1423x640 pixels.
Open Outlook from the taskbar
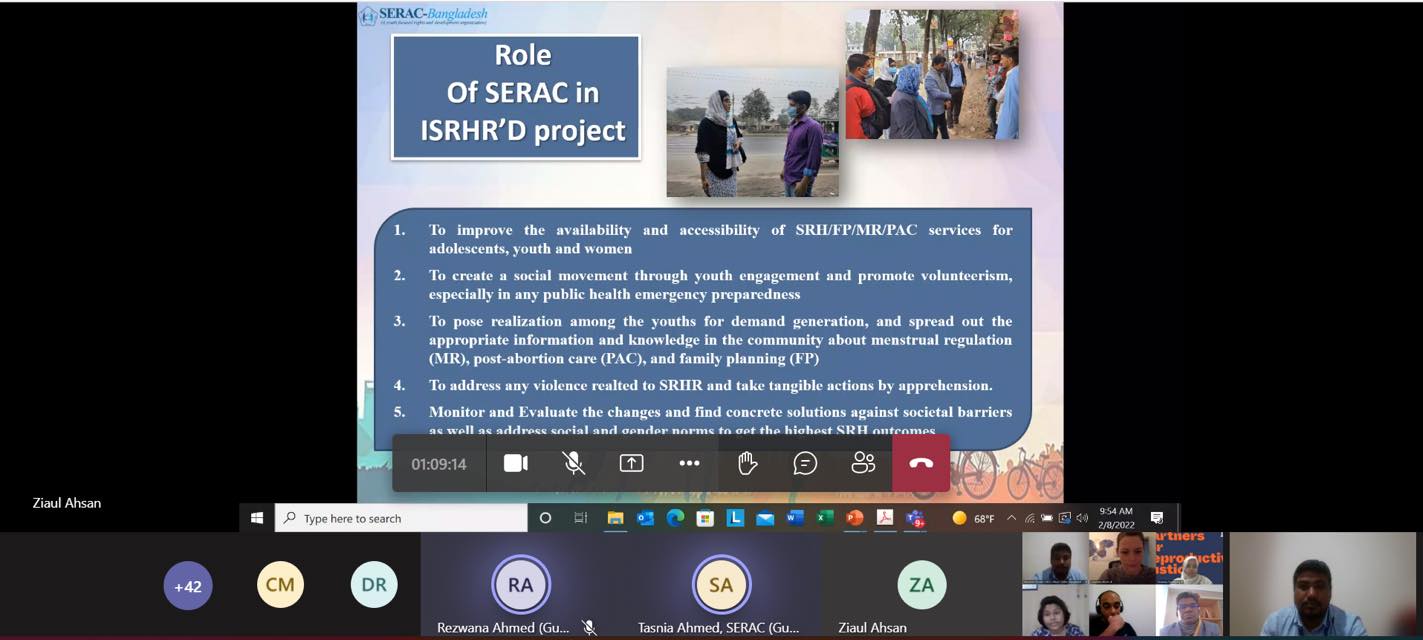click(x=645, y=518)
